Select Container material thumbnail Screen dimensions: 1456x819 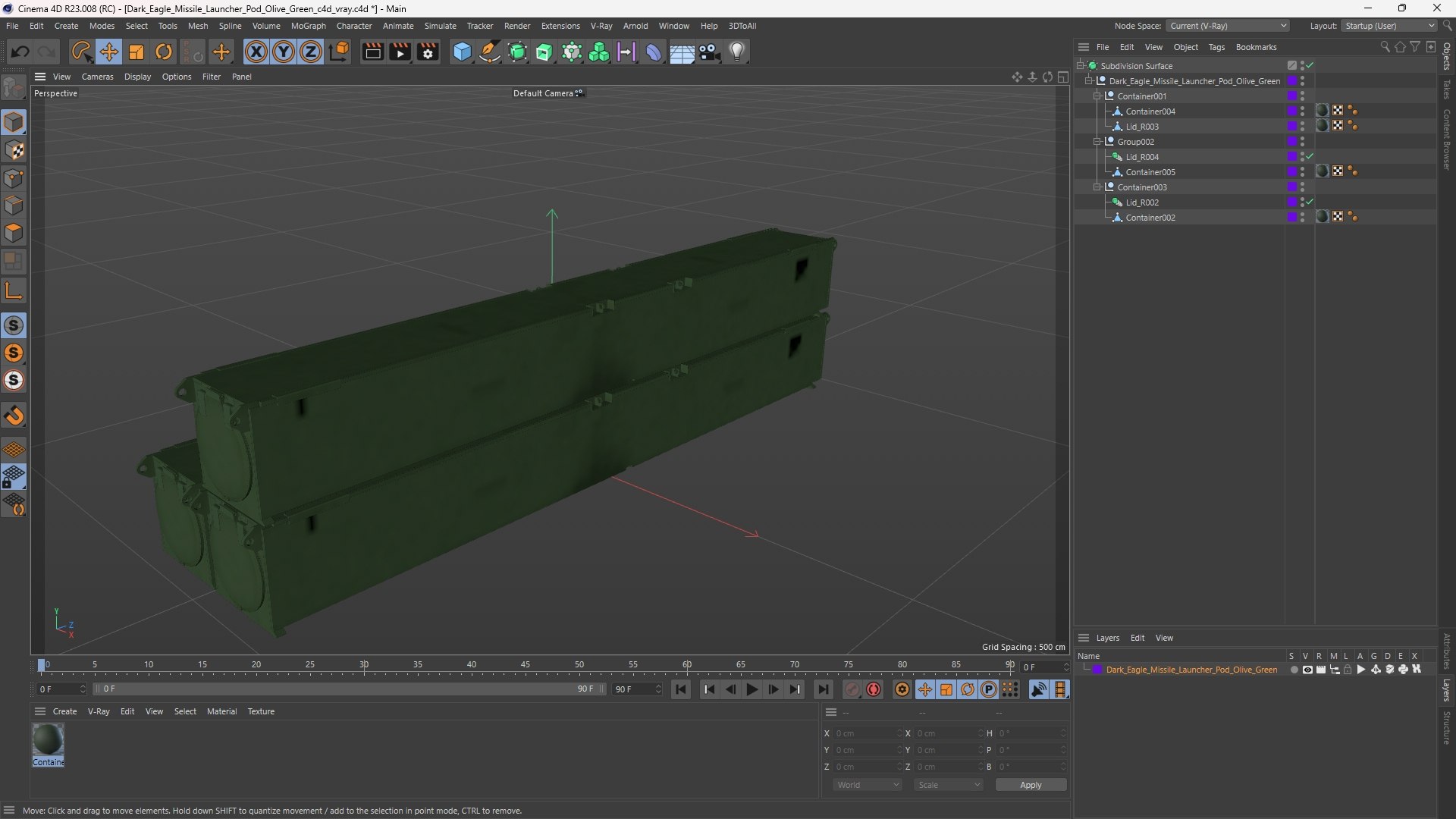(48, 740)
